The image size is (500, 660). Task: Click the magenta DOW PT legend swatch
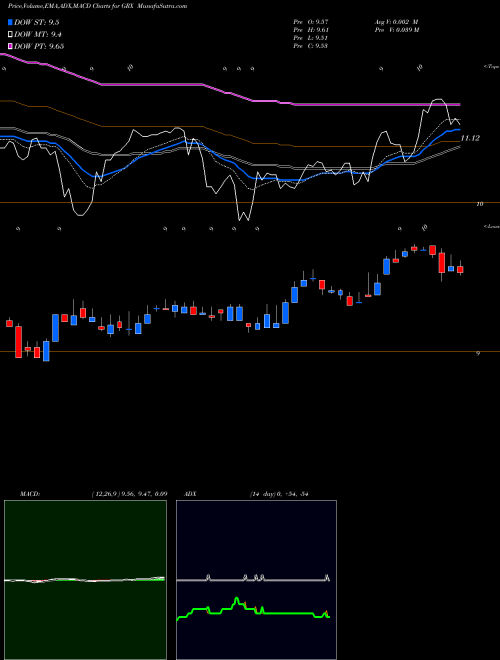tap(10, 46)
